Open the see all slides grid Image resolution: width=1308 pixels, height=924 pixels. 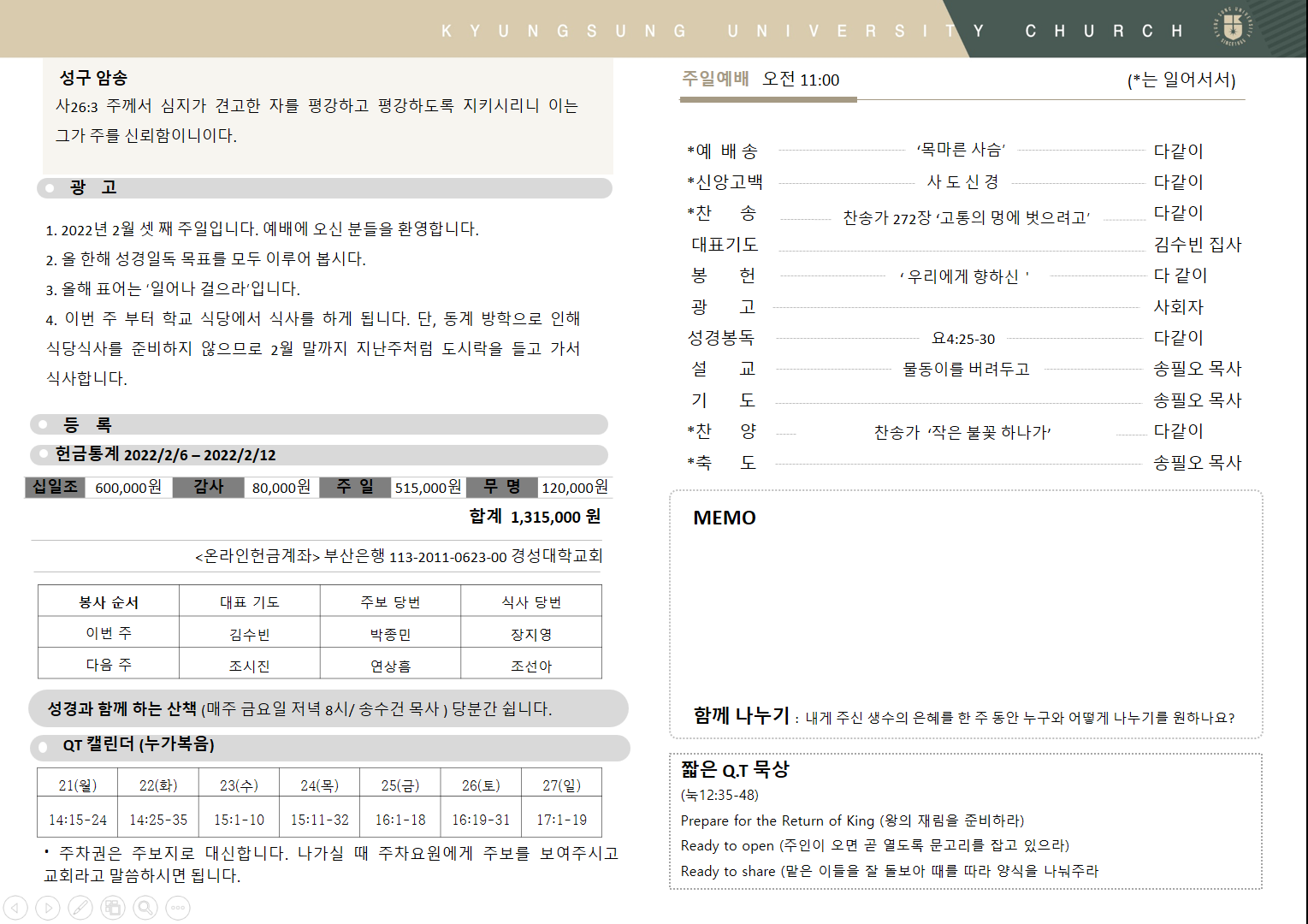tap(113, 908)
